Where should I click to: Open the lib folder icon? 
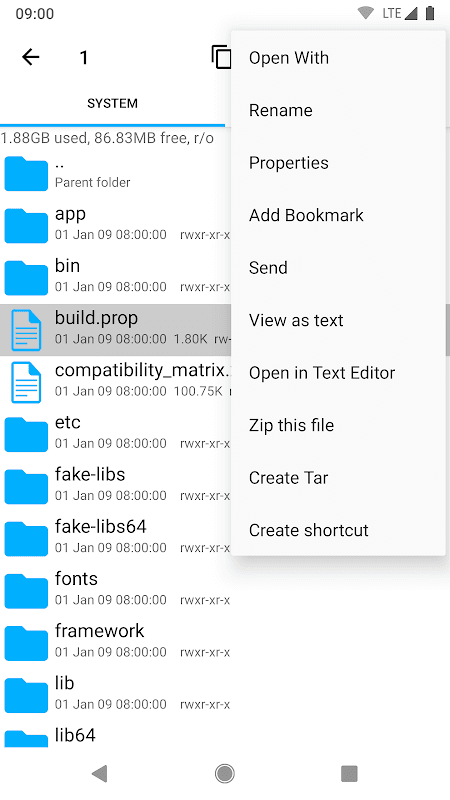[x=26, y=695]
